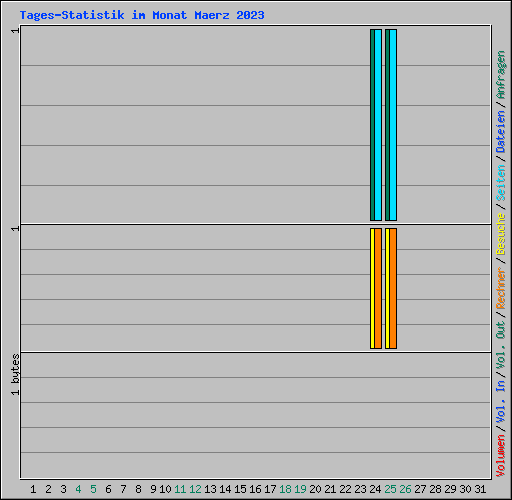Click the orange Rechner bar for day 24

tap(378, 288)
